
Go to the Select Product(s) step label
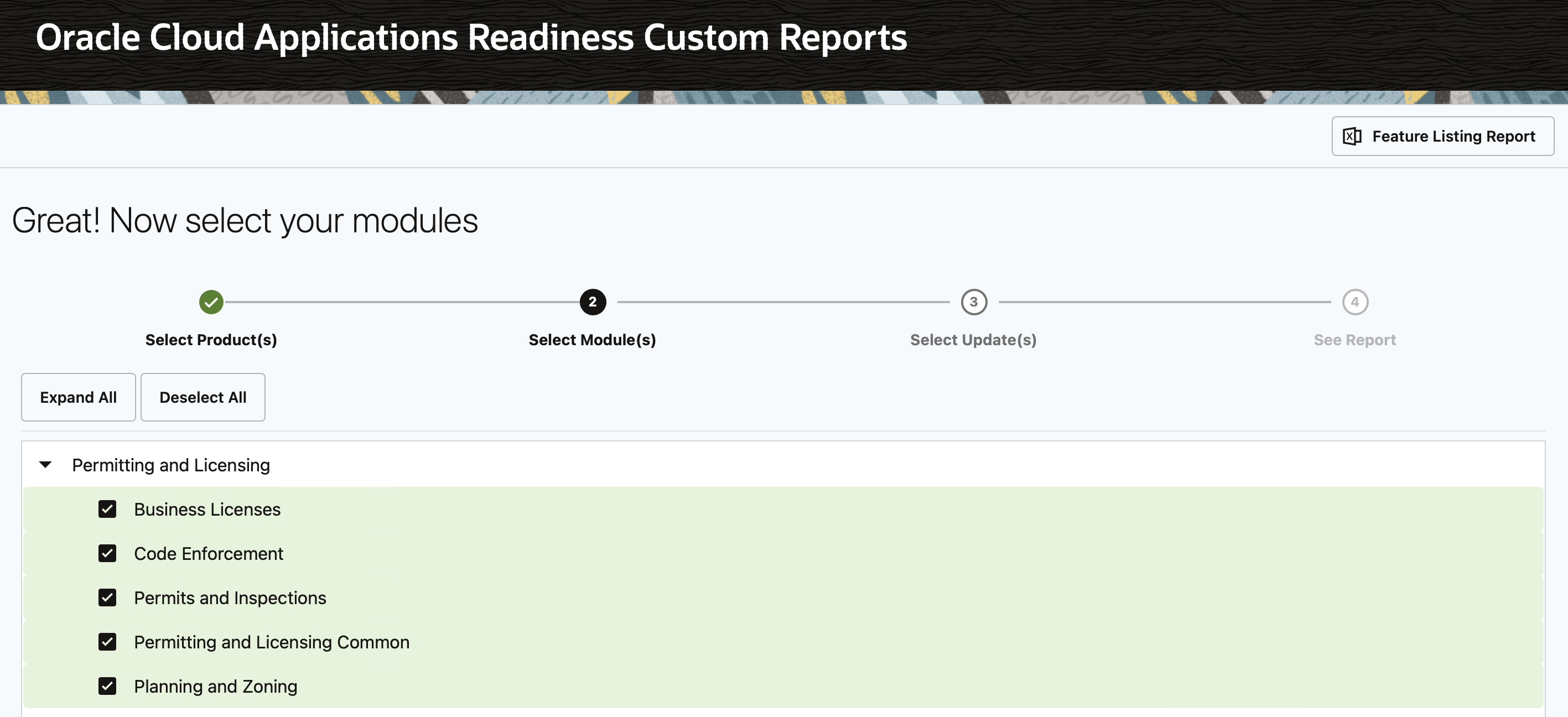pos(211,340)
